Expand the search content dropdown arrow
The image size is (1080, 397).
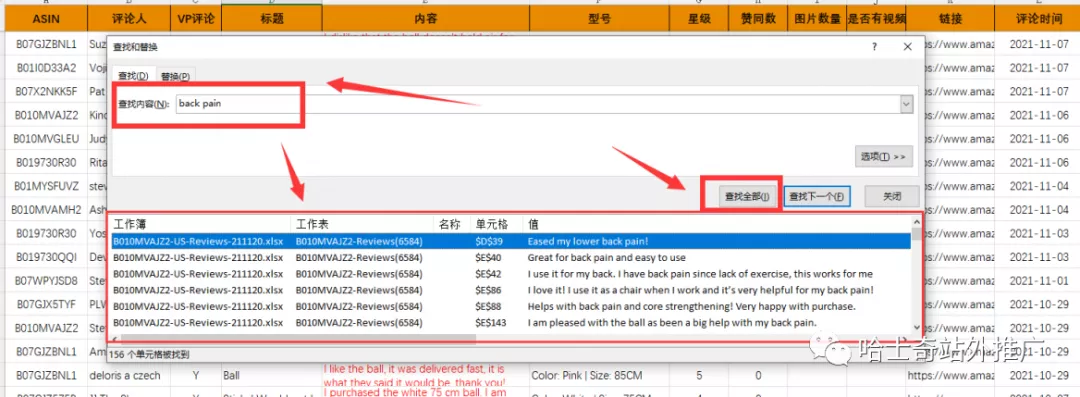pyautogui.click(x=907, y=104)
